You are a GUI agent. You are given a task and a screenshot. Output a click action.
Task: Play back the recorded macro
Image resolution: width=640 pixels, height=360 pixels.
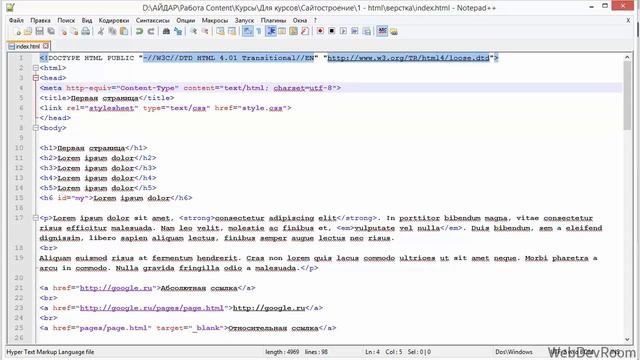(343, 31)
